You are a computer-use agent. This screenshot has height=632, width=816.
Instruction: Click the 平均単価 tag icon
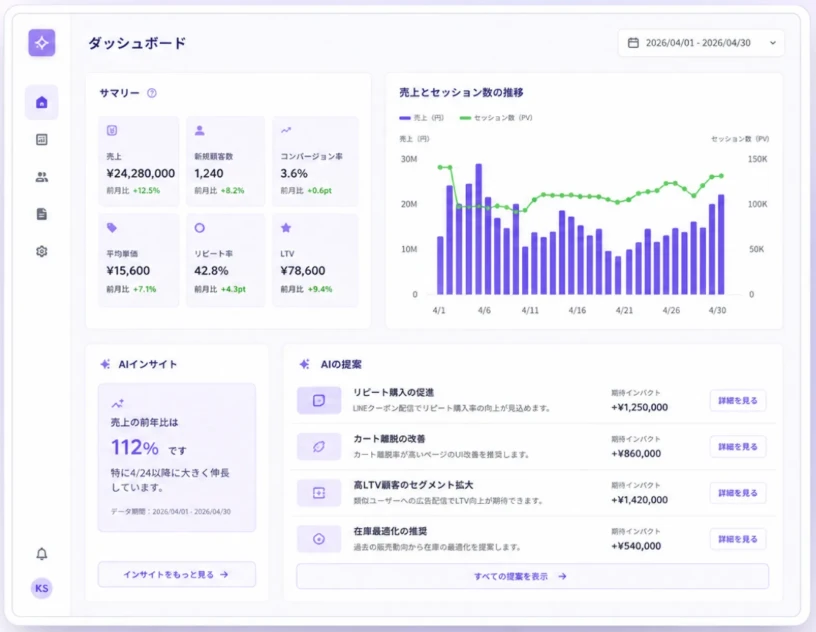[112, 227]
